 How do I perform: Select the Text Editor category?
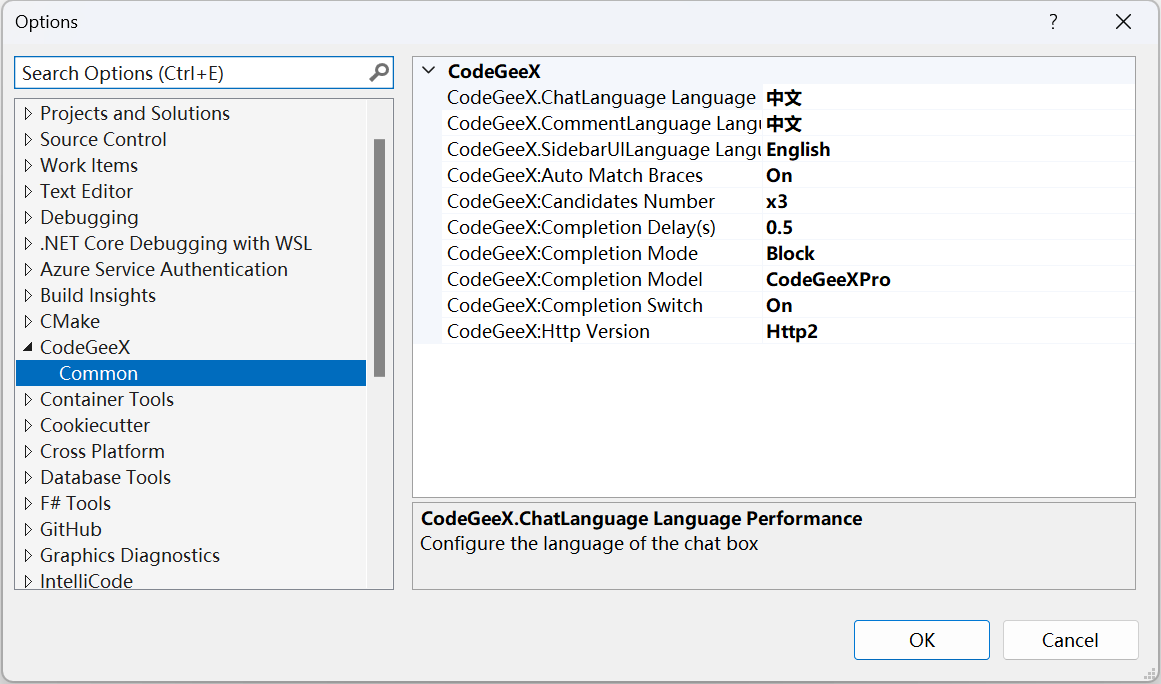pyautogui.click(x=87, y=191)
